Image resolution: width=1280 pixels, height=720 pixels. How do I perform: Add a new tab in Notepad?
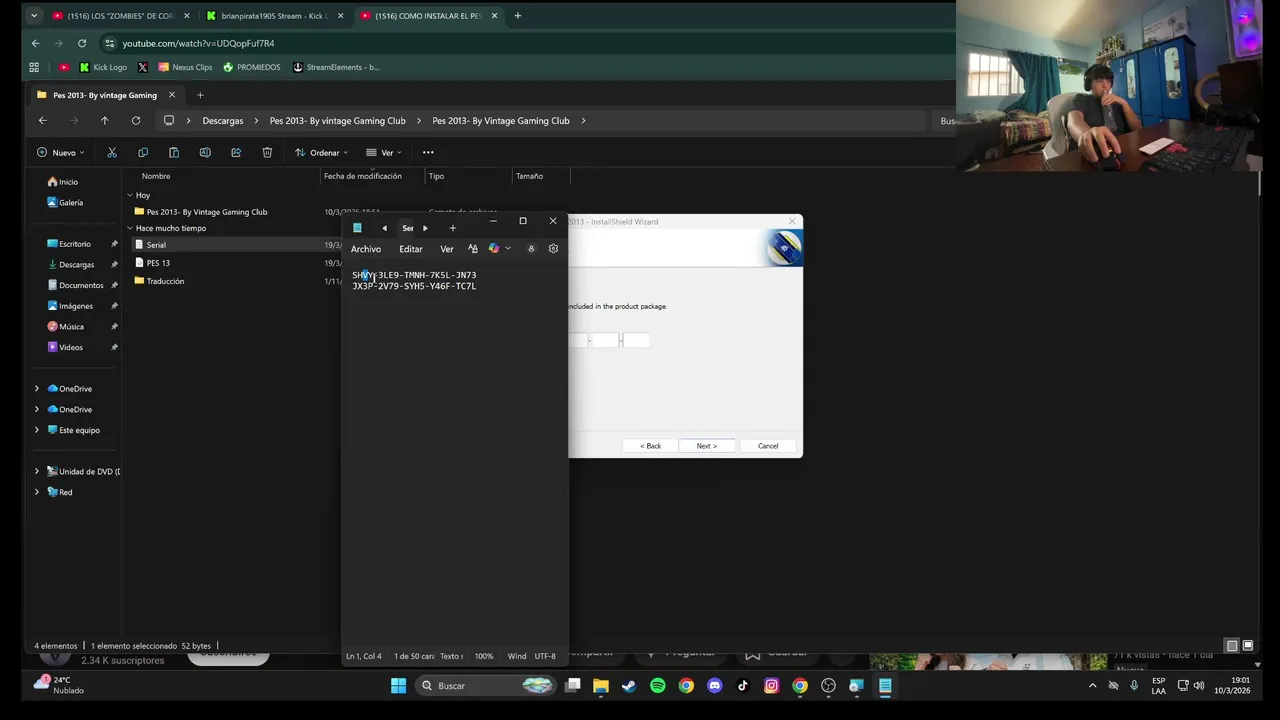[452, 228]
